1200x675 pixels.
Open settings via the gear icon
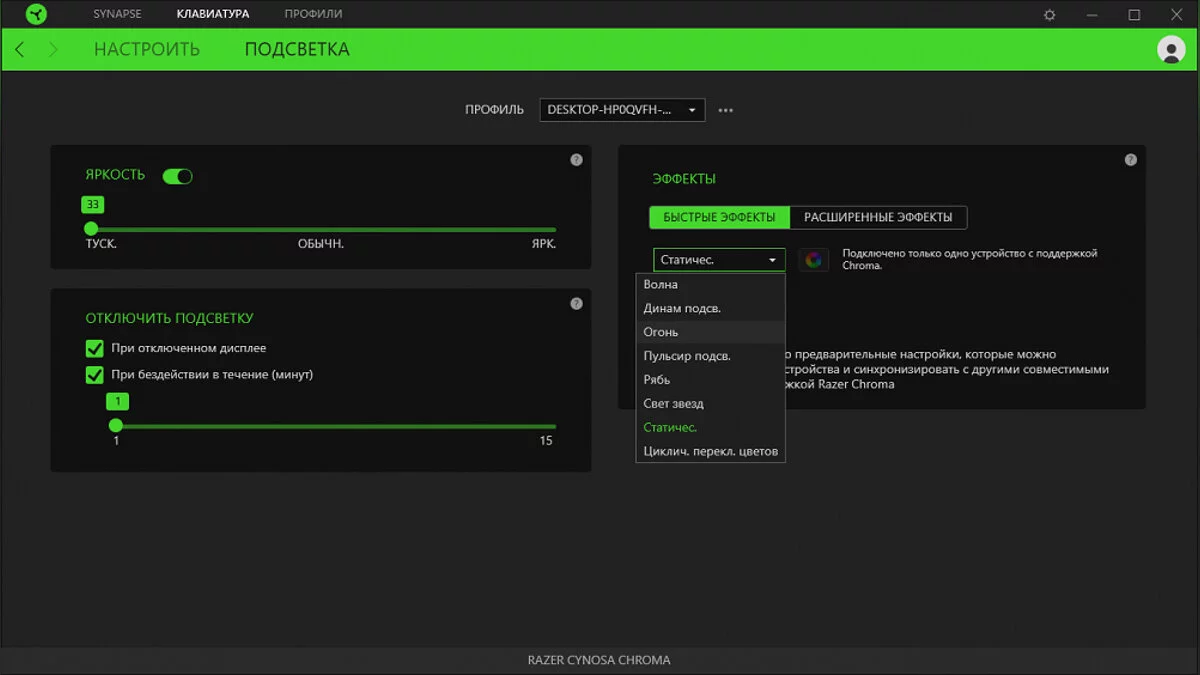pos(1049,15)
